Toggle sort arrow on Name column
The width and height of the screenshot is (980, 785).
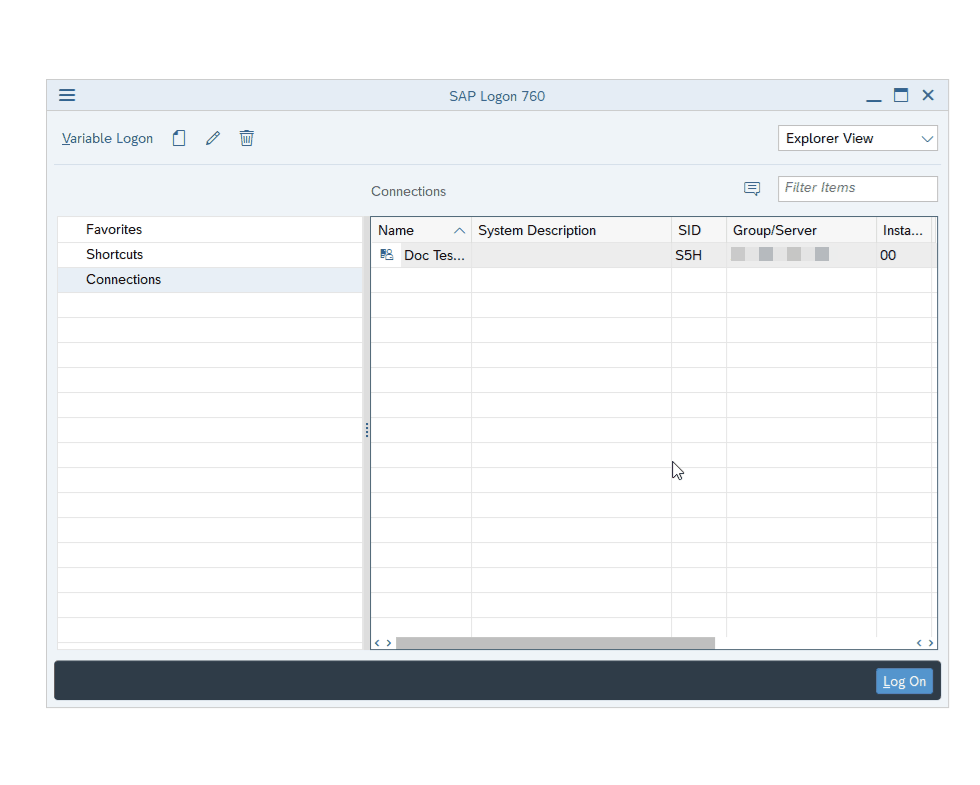(x=459, y=231)
